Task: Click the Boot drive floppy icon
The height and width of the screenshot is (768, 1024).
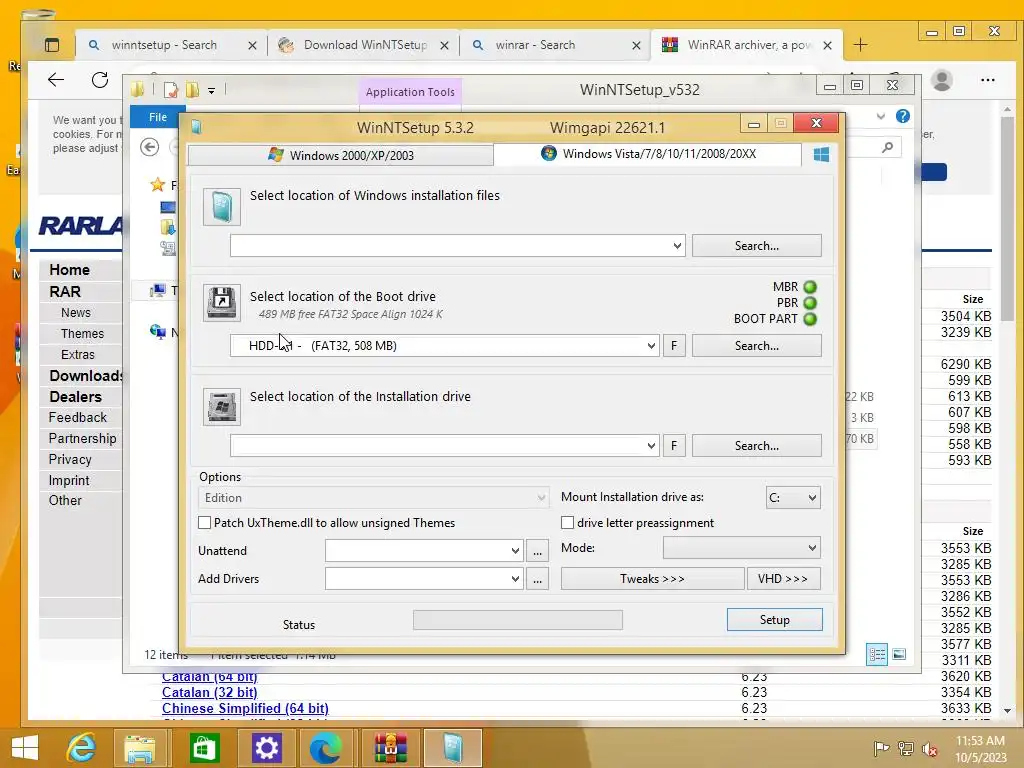Action: click(x=221, y=303)
